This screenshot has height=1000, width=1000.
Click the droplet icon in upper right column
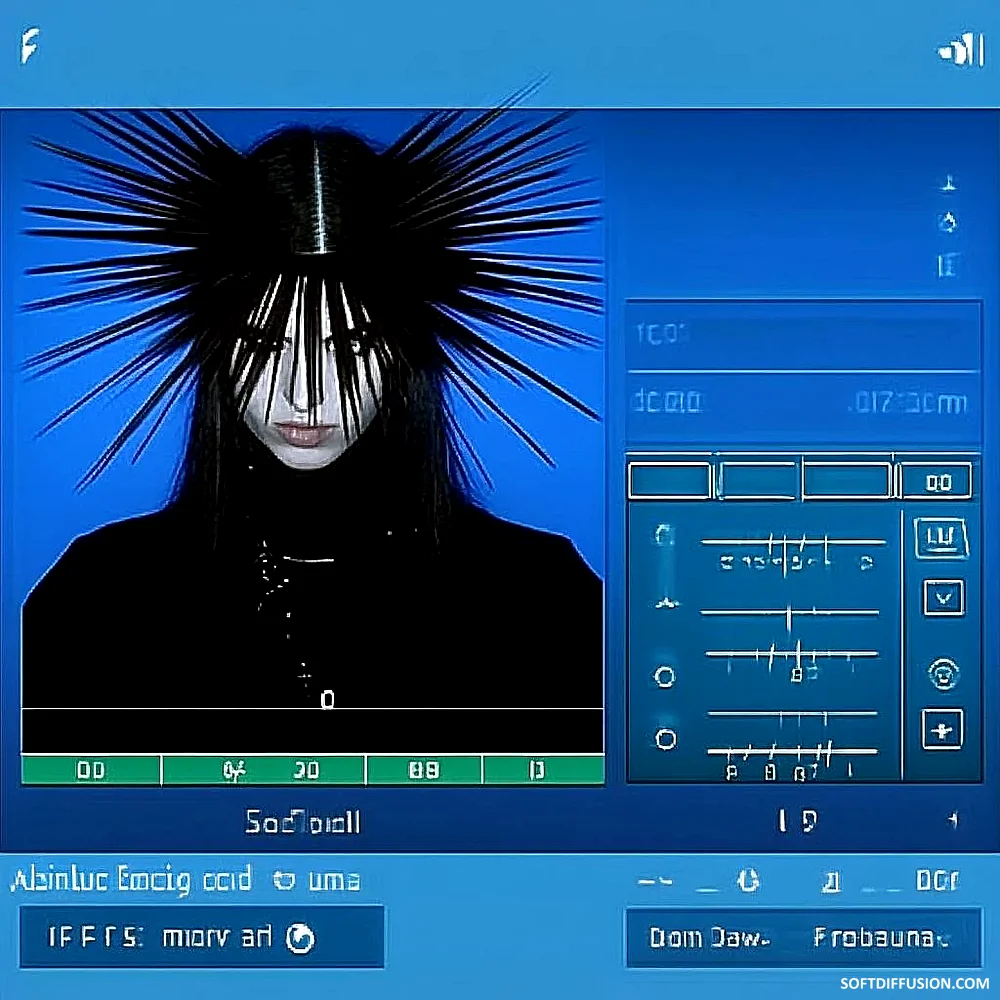tap(948, 222)
